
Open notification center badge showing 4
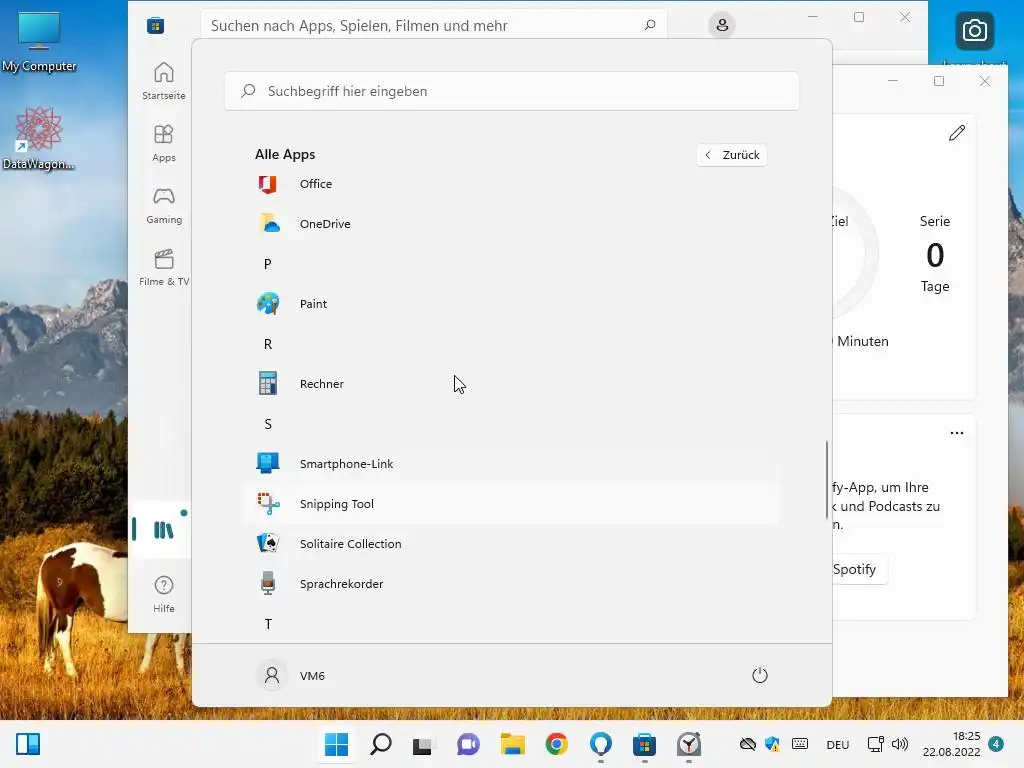(996, 744)
